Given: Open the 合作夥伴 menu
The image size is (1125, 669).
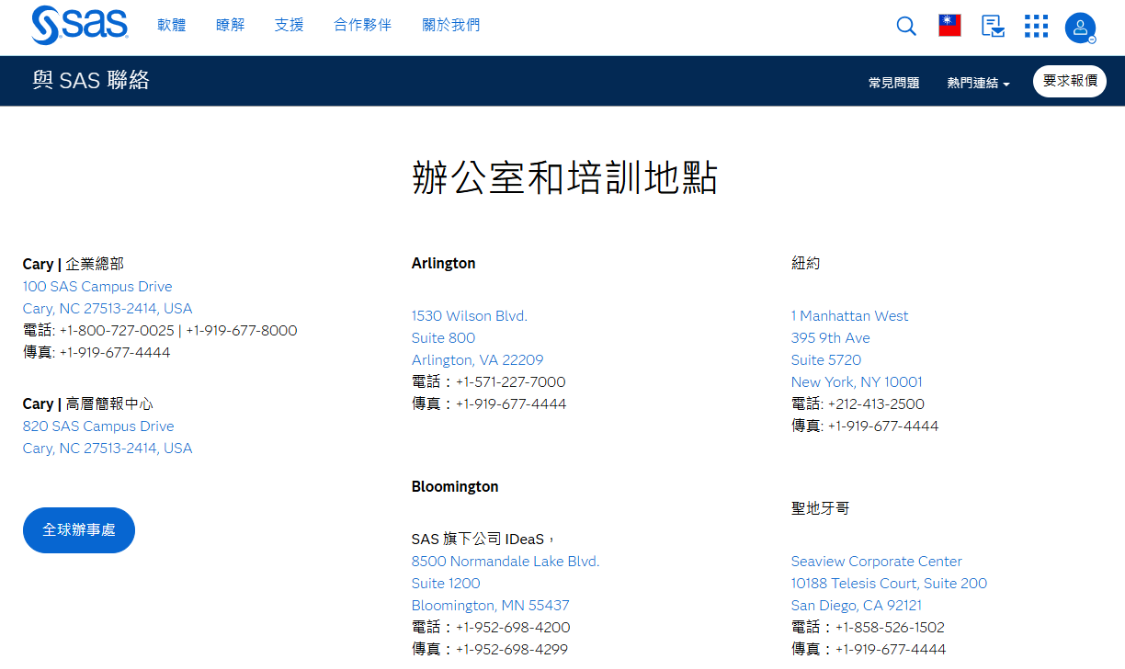Looking at the screenshot, I should tap(362, 25).
